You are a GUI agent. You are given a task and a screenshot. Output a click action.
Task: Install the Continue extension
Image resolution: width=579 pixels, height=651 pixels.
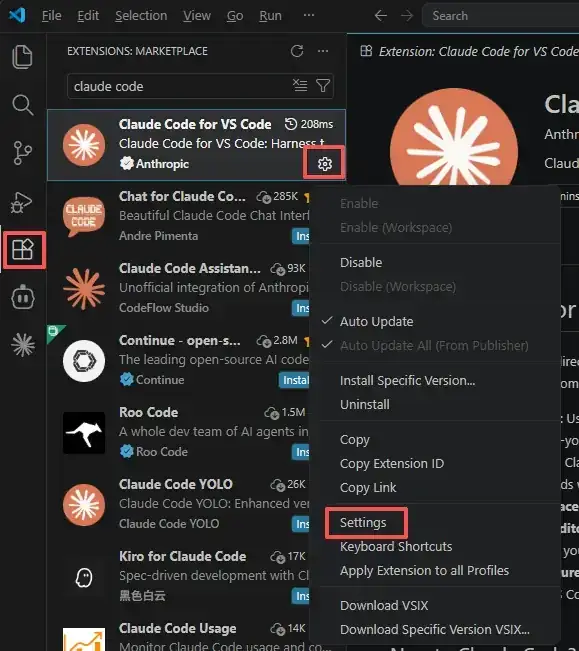pyautogui.click(x=294, y=380)
